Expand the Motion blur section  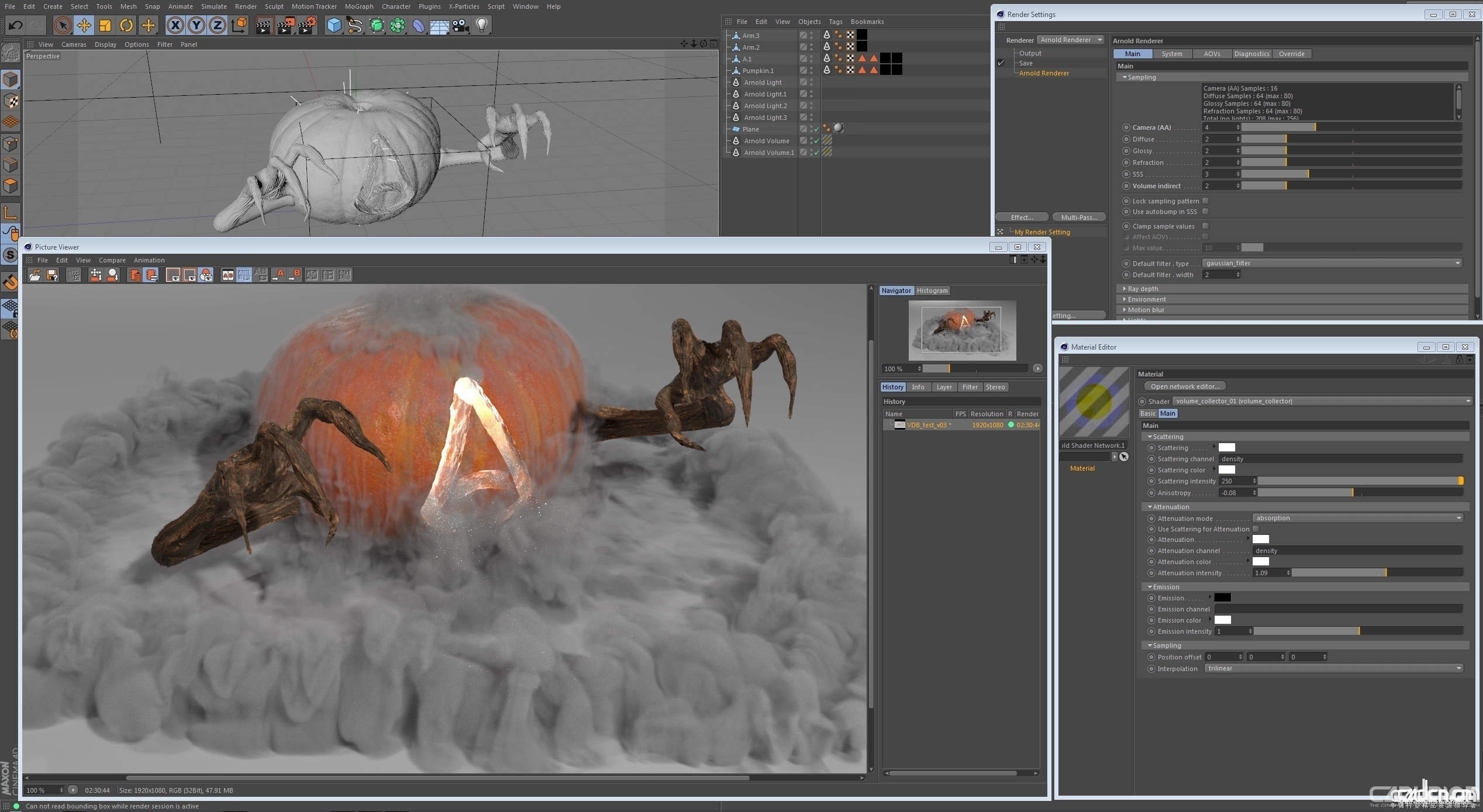click(1146, 310)
